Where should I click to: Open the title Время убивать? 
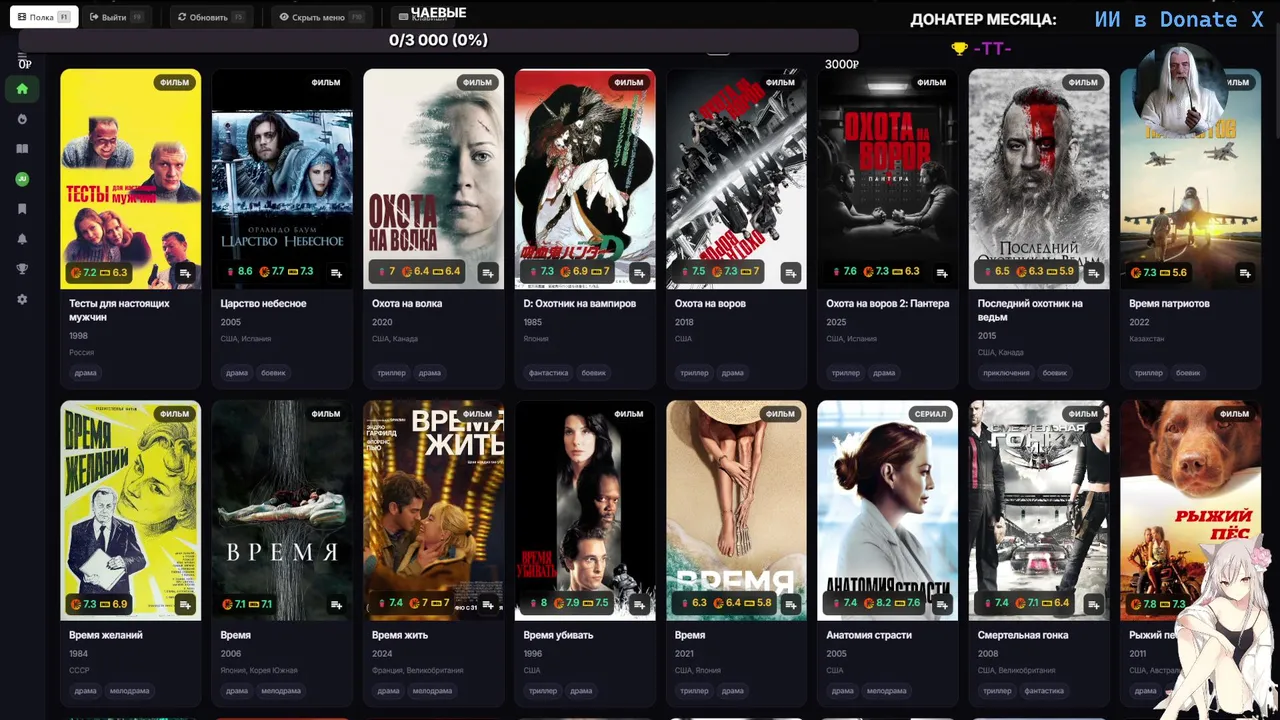tap(558, 636)
